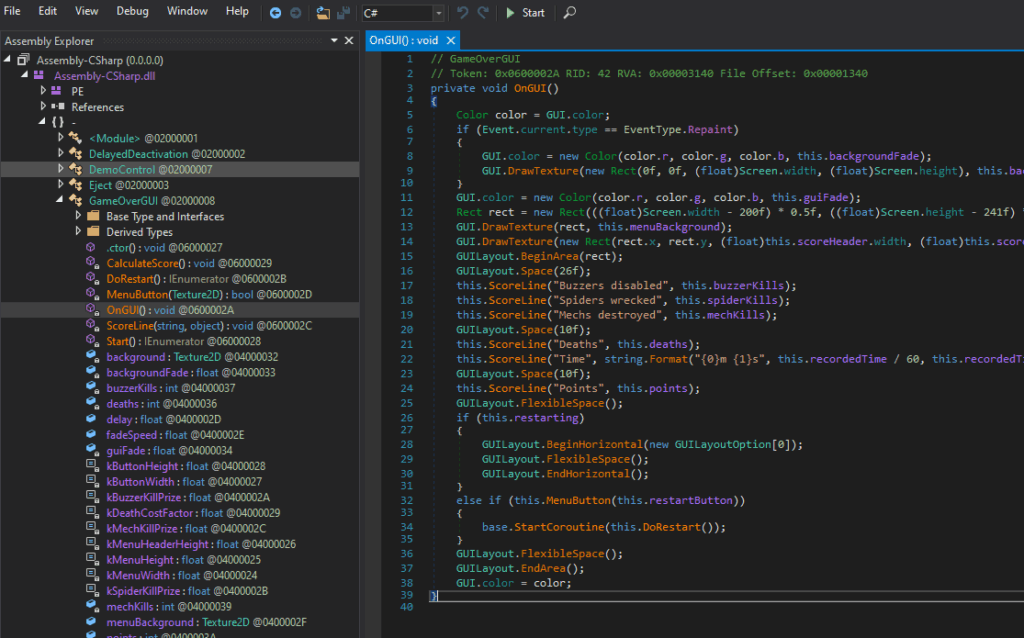Collapse the GameOverGUI class node
The height and width of the screenshot is (638, 1024).
(61, 201)
